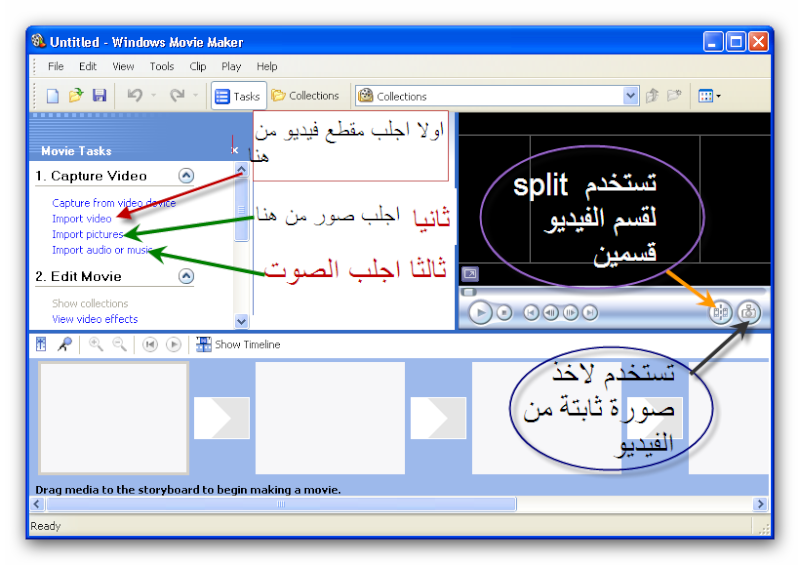Click the Full Screen monitor icon

click(x=470, y=275)
